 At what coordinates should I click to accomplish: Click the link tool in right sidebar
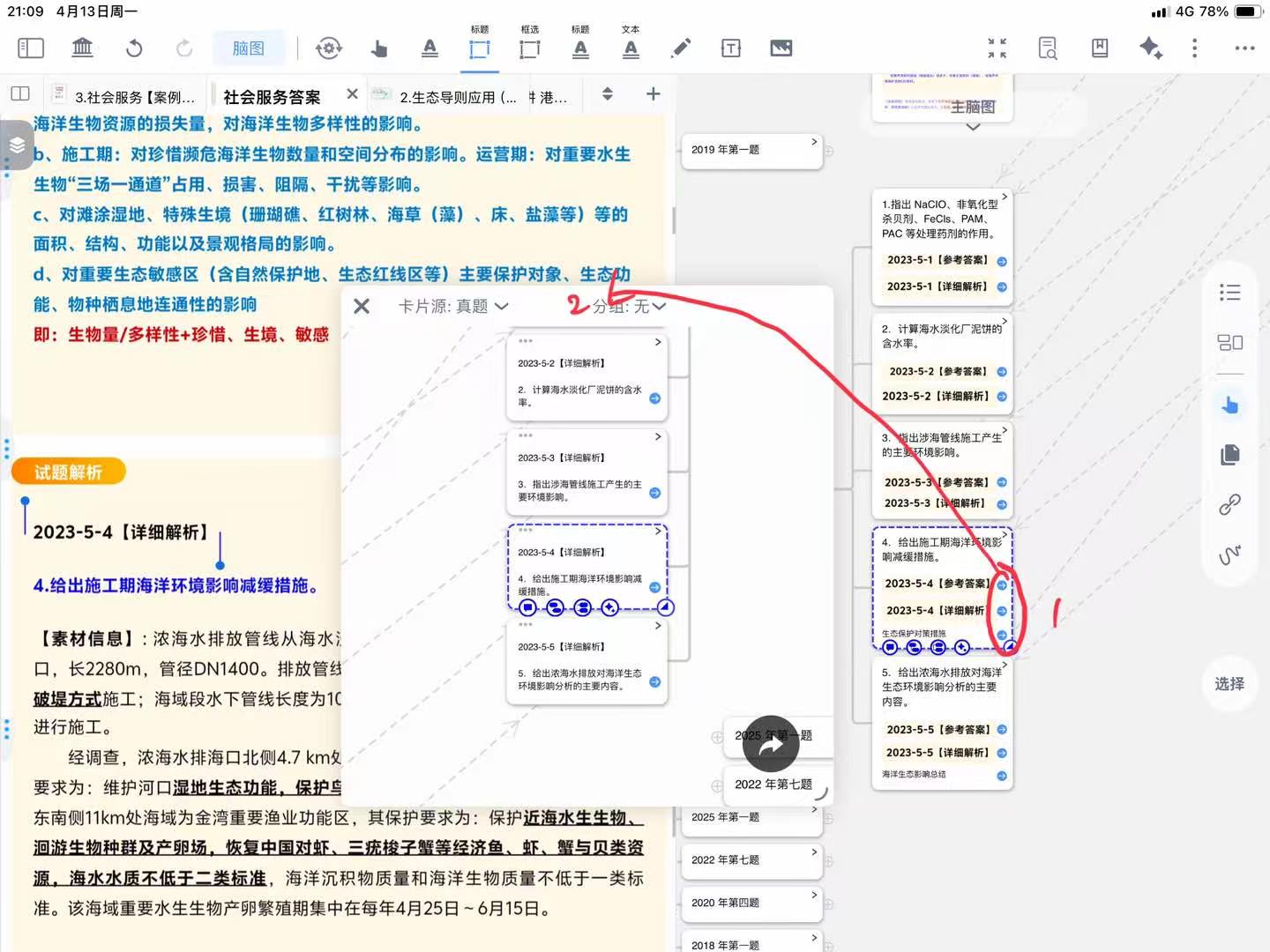click(x=1229, y=504)
